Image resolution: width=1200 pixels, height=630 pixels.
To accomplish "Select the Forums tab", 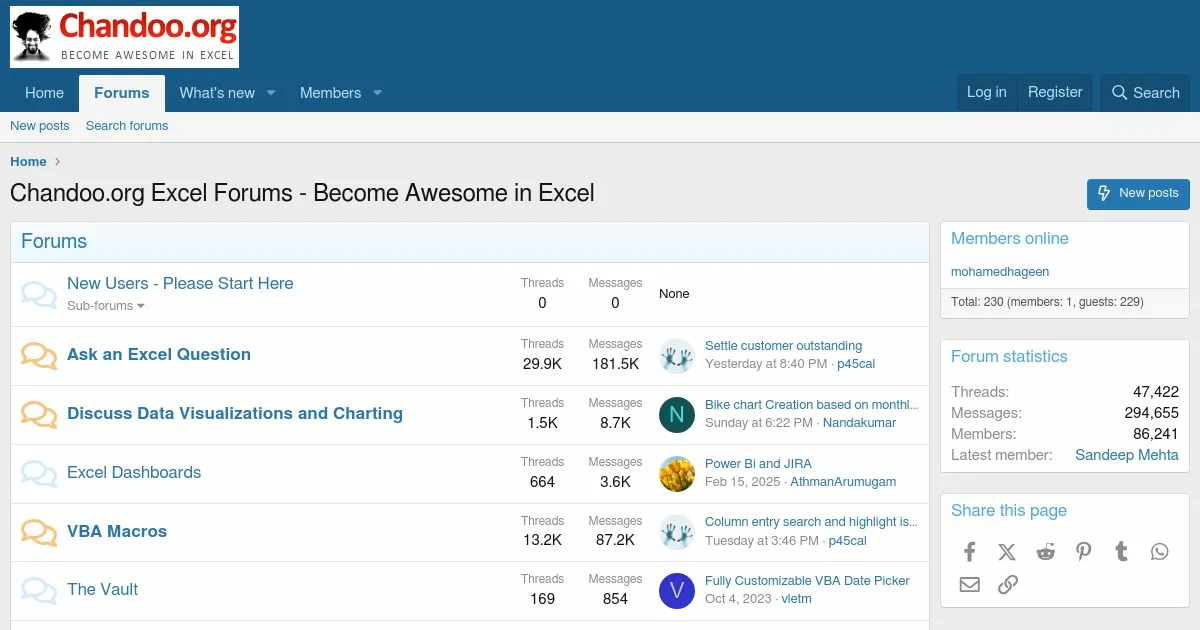I will click(x=122, y=93).
